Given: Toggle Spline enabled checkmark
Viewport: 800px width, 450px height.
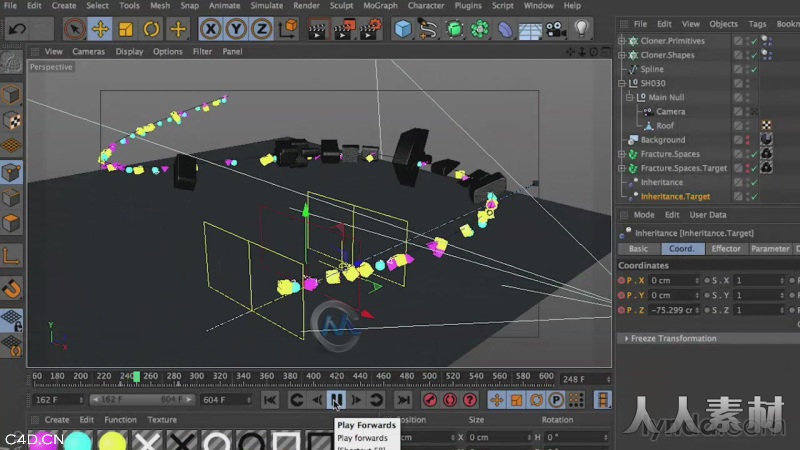Looking at the screenshot, I should (754, 69).
